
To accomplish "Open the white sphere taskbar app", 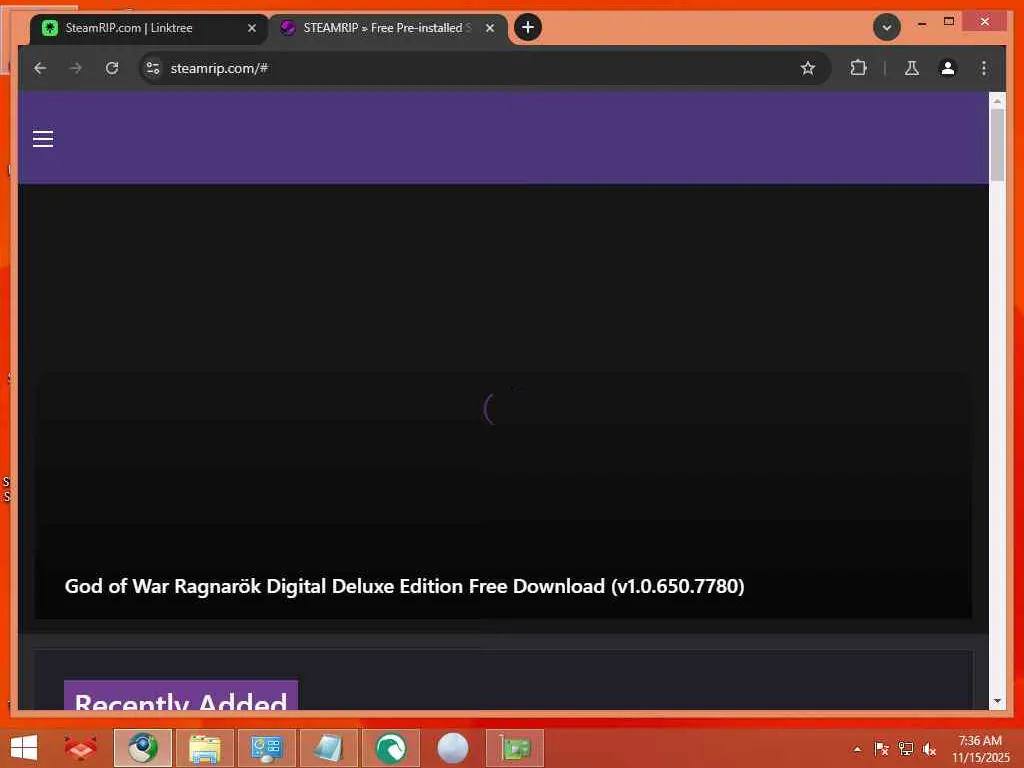I will pos(452,748).
